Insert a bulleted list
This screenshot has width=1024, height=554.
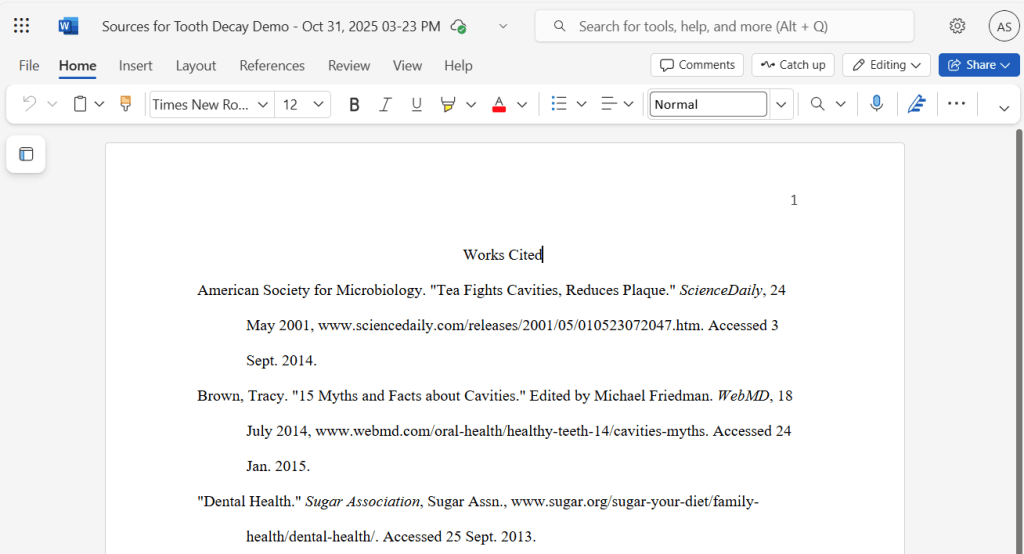[559, 104]
